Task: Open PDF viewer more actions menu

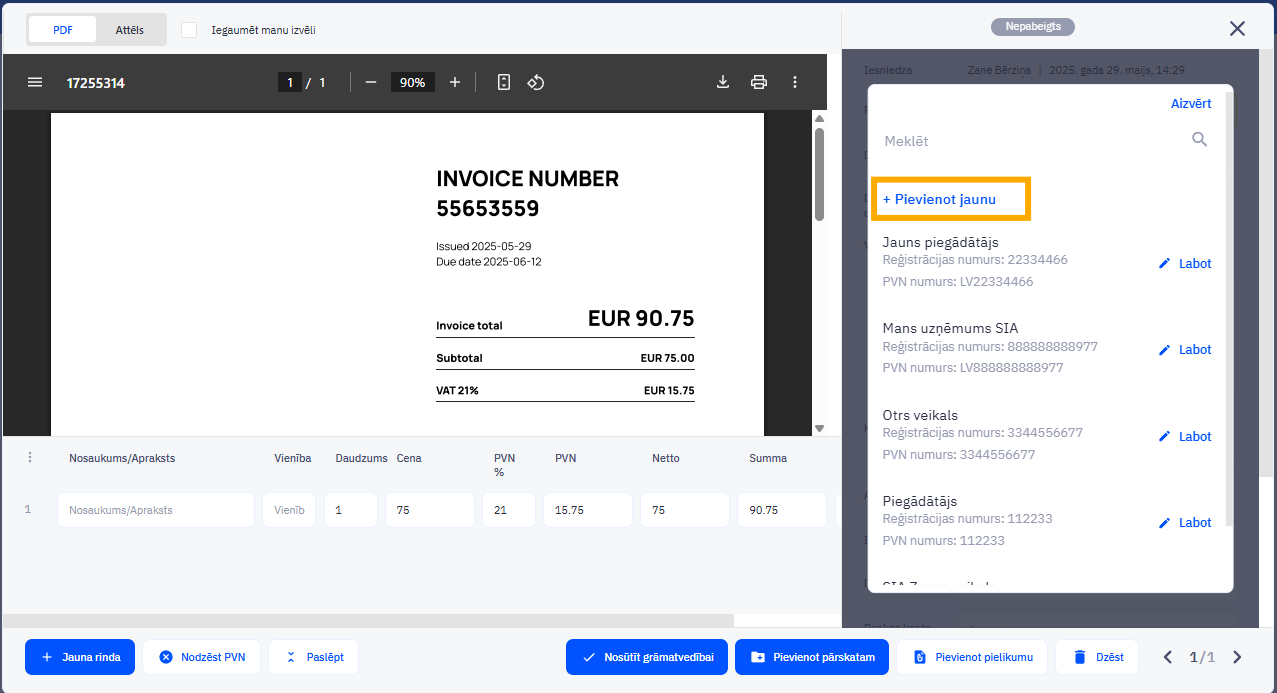Action: (795, 82)
